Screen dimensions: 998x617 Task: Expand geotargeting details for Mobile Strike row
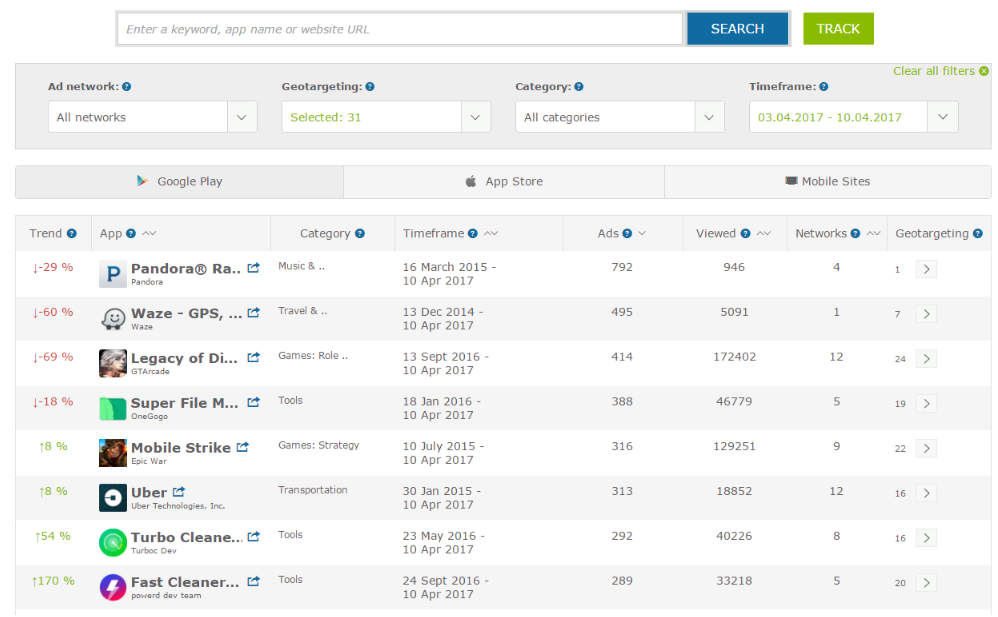pos(926,449)
